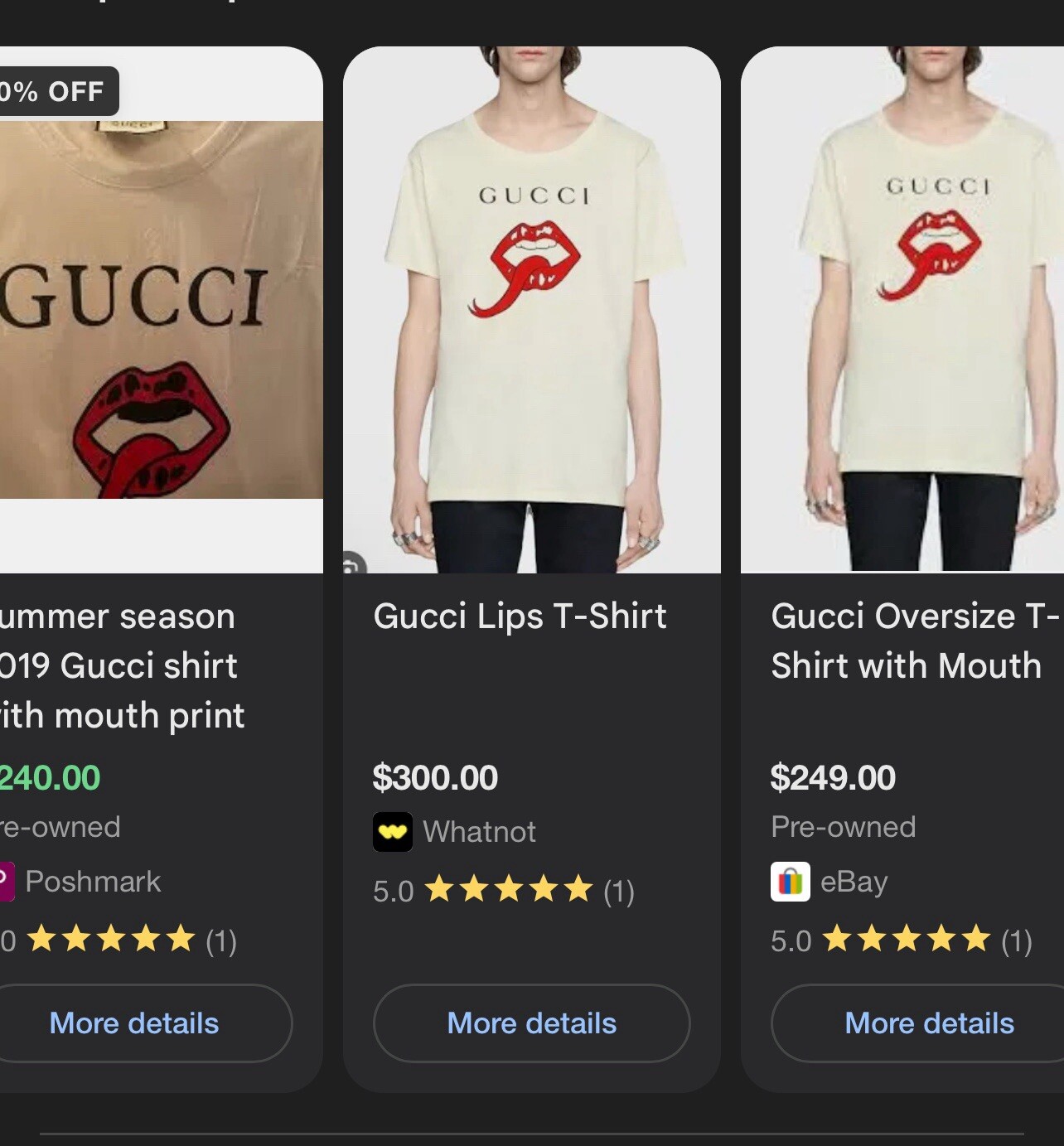Click the review count link on the Whatnot listing

[618, 892]
